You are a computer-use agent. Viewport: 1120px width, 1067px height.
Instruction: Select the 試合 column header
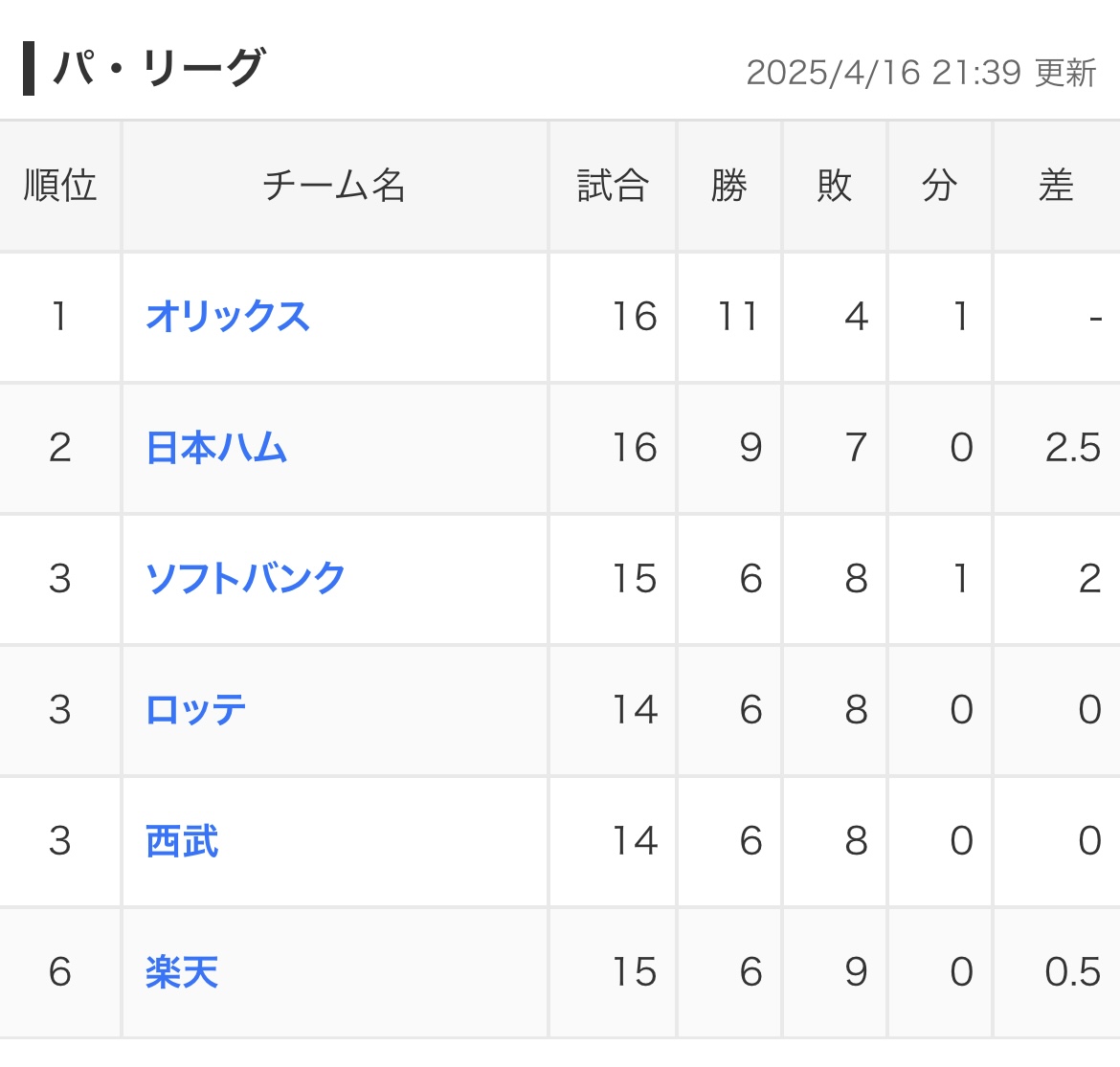613,186
